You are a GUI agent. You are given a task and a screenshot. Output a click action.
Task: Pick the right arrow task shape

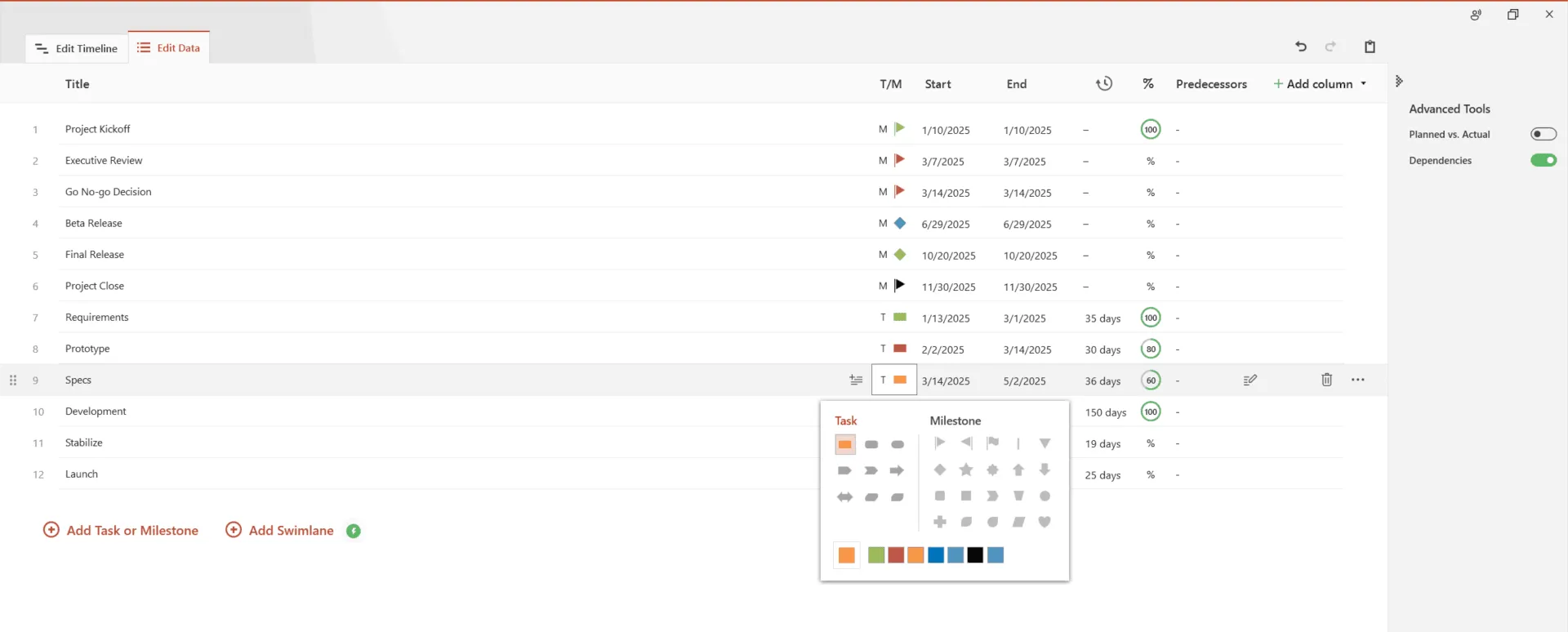(897, 470)
